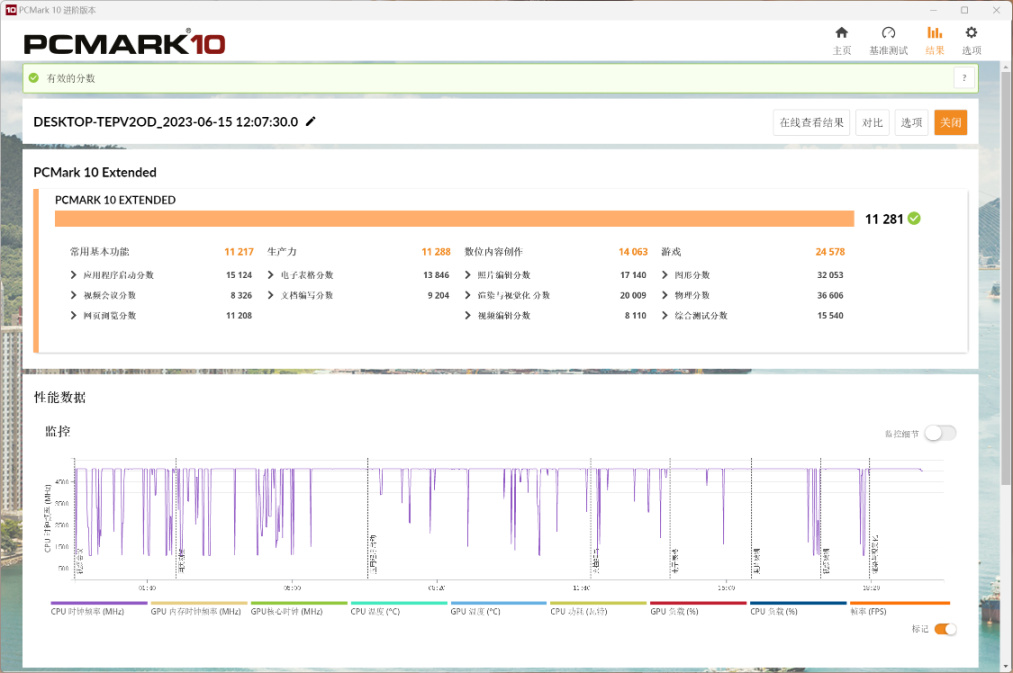Click the help question mark button
The image size is (1013, 673).
click(x=964, y=78)
